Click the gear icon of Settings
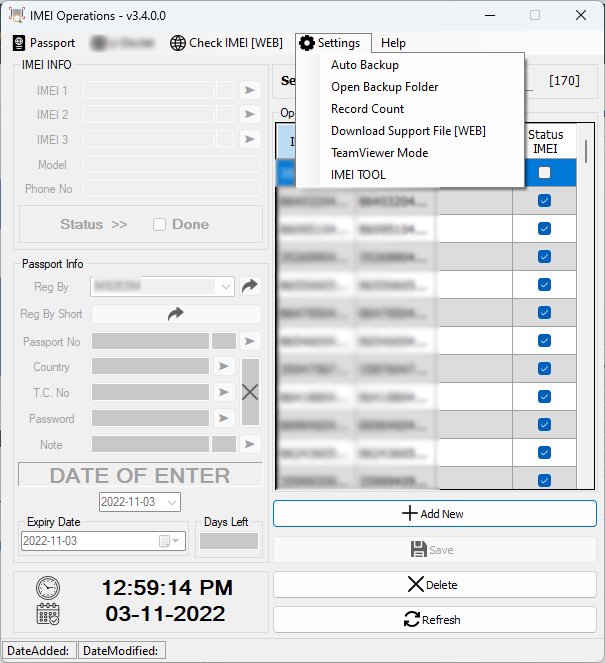The image size is (605, 663). [307, 43]
